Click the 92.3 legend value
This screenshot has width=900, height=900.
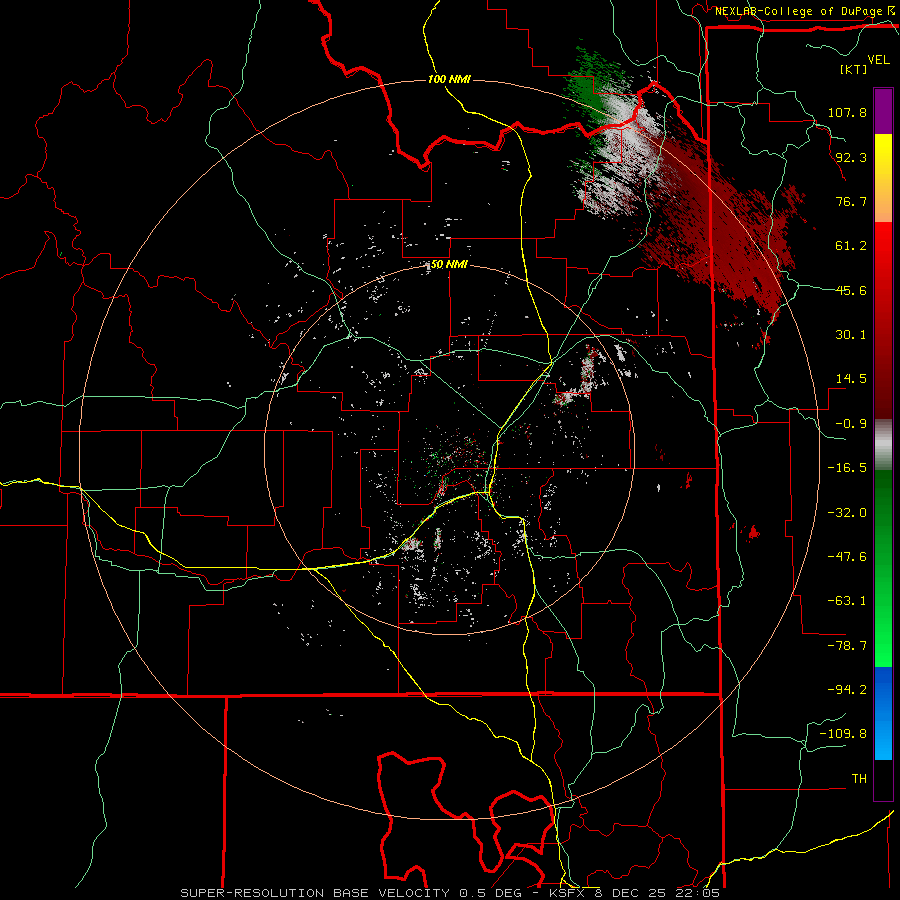pos(851,157)
